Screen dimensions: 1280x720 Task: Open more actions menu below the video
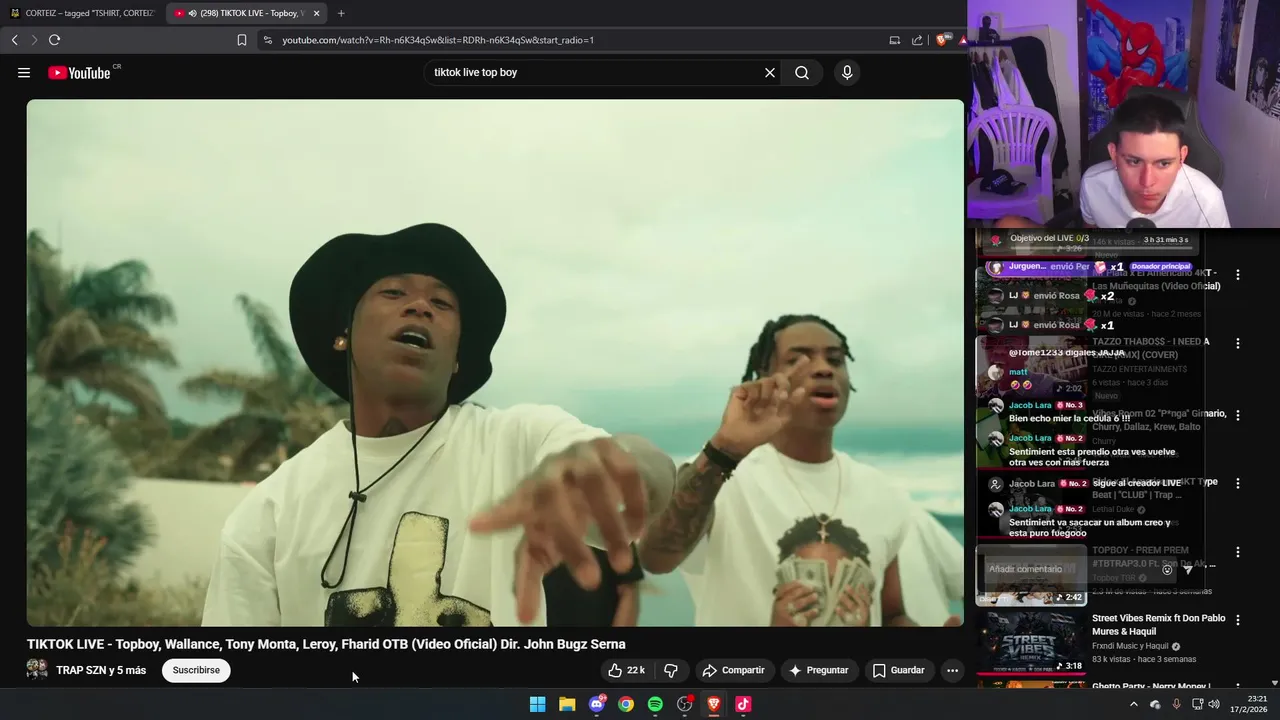pyautogui.click(x=952, y=670)
